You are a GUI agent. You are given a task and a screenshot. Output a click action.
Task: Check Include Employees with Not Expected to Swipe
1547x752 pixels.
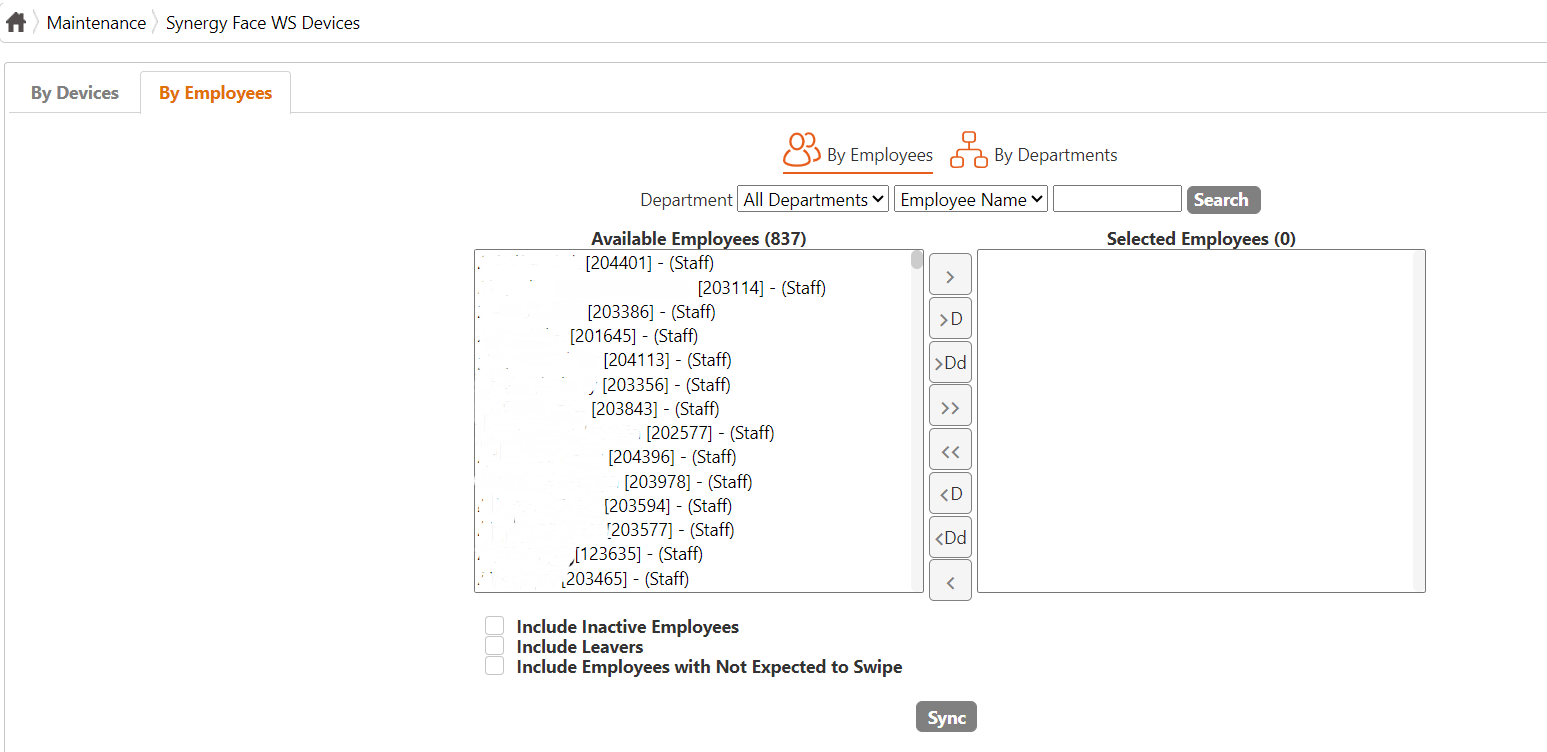point(495,666)
